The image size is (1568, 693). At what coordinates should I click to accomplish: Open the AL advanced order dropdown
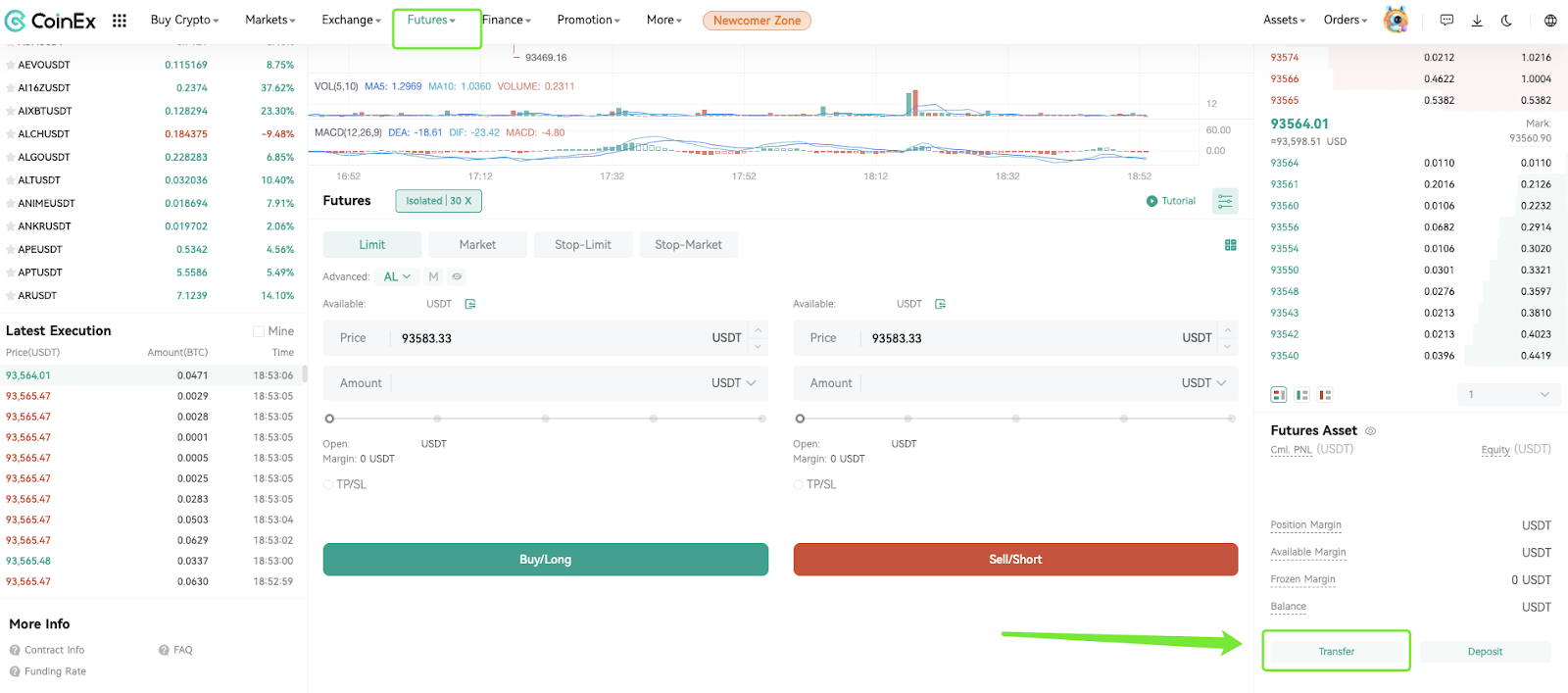(397, 276)
